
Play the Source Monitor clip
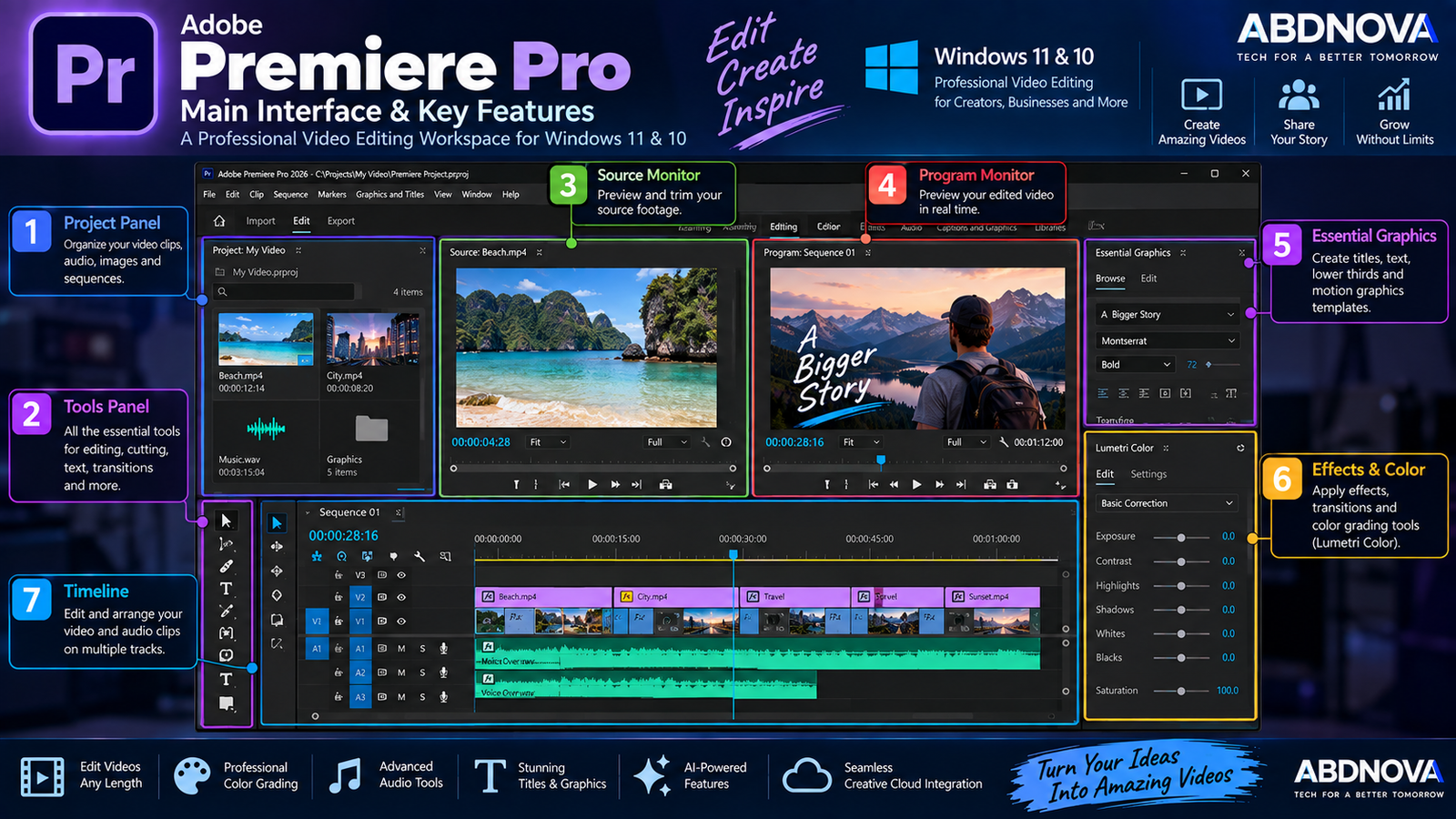coord(592,485)
